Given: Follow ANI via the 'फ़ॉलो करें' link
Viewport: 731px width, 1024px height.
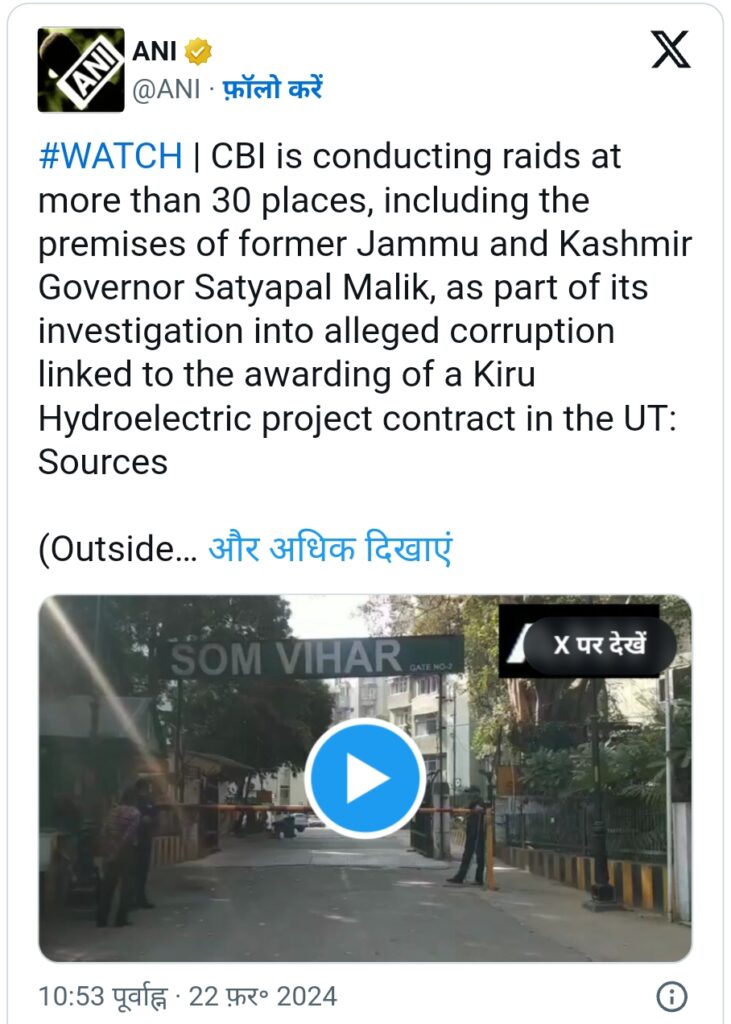Looking at the screenshot, I should [272, 89].
